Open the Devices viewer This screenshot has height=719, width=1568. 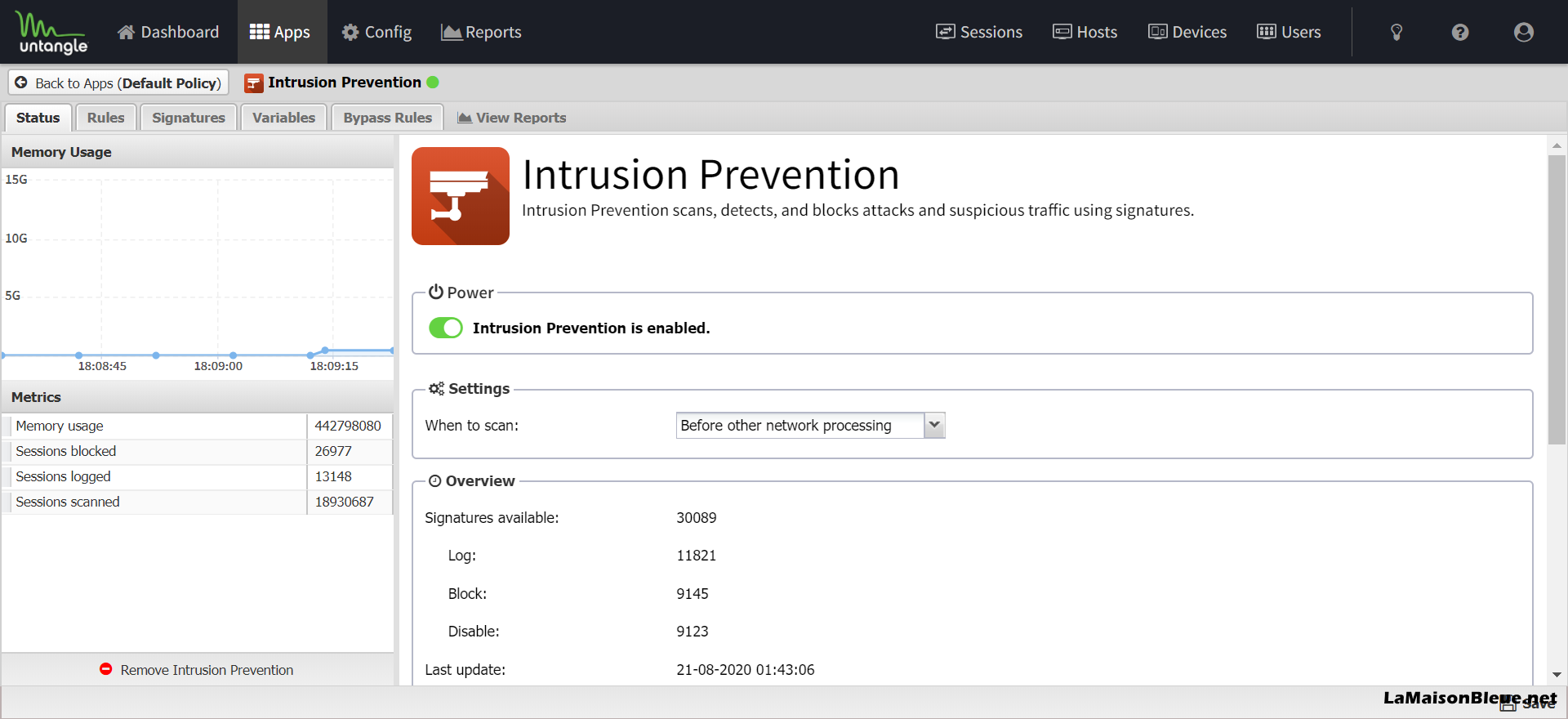tap(1187, 32)
